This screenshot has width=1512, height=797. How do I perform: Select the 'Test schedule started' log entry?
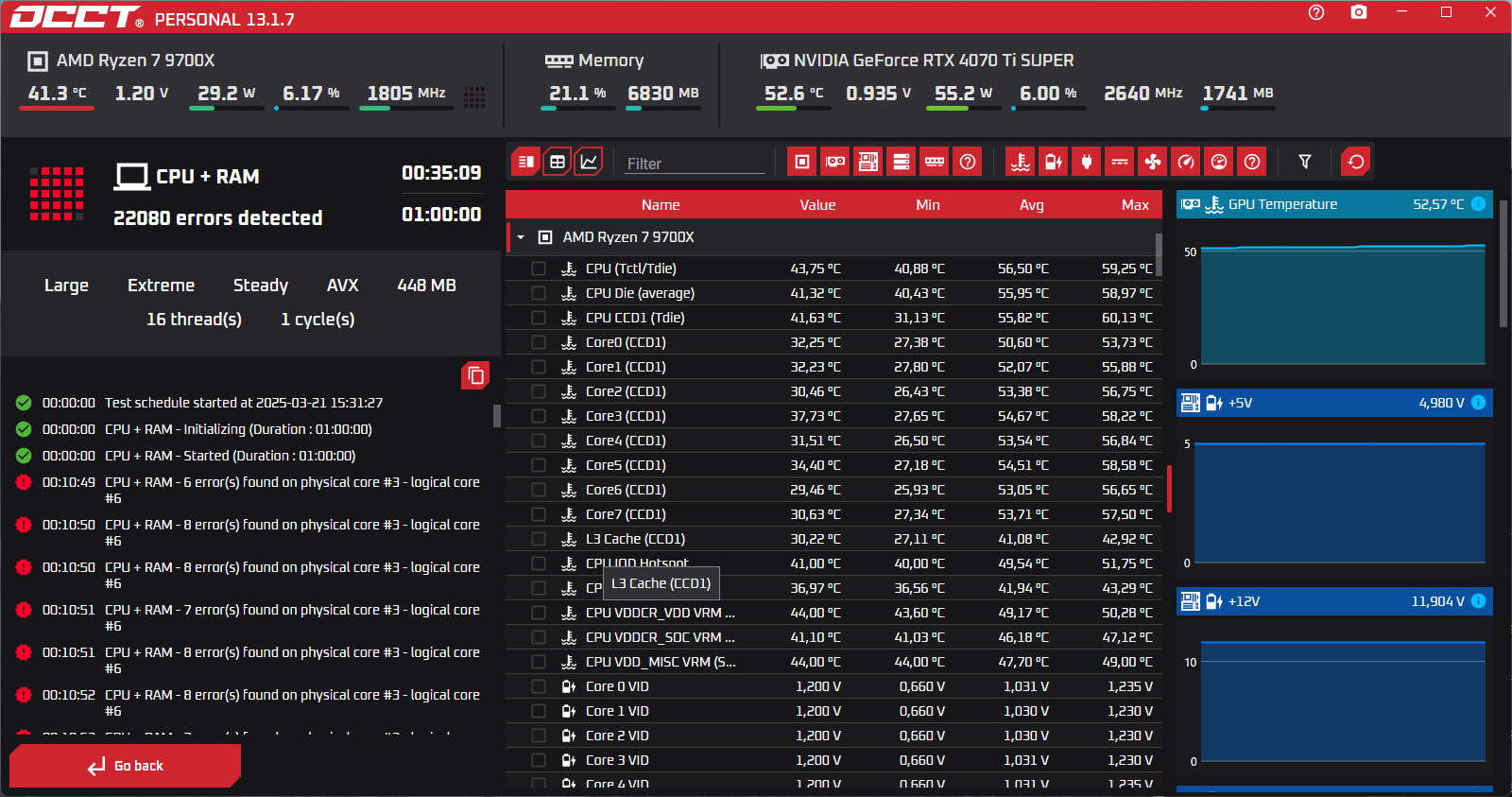click(x=249, y=403)
